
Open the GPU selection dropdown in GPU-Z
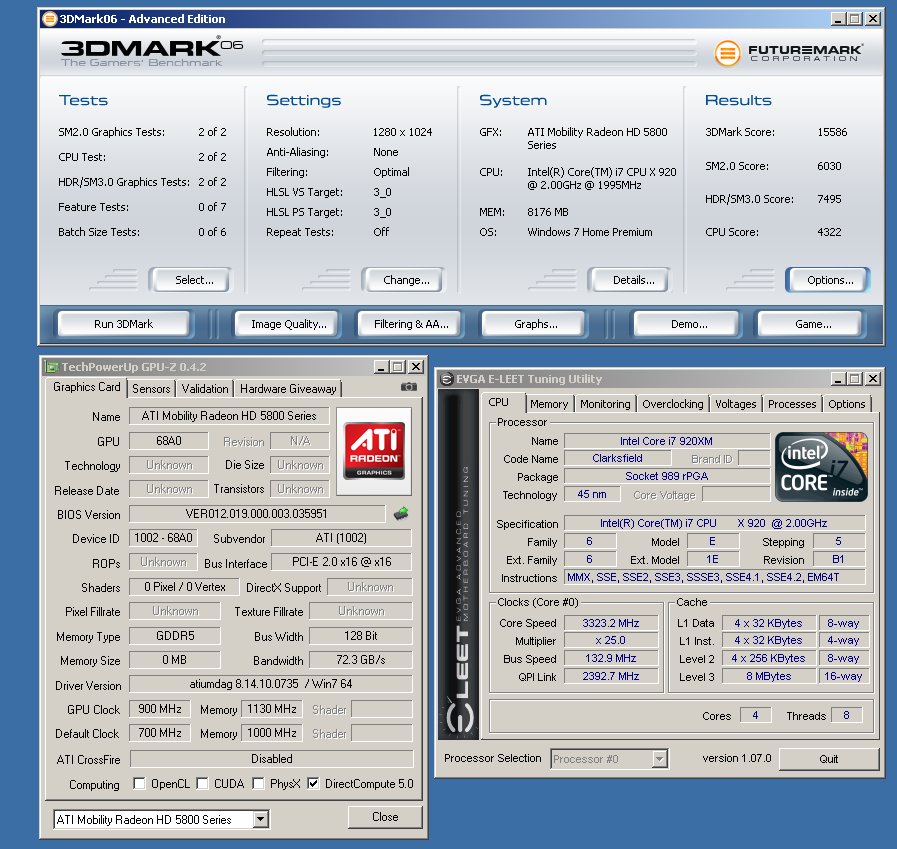260,819
